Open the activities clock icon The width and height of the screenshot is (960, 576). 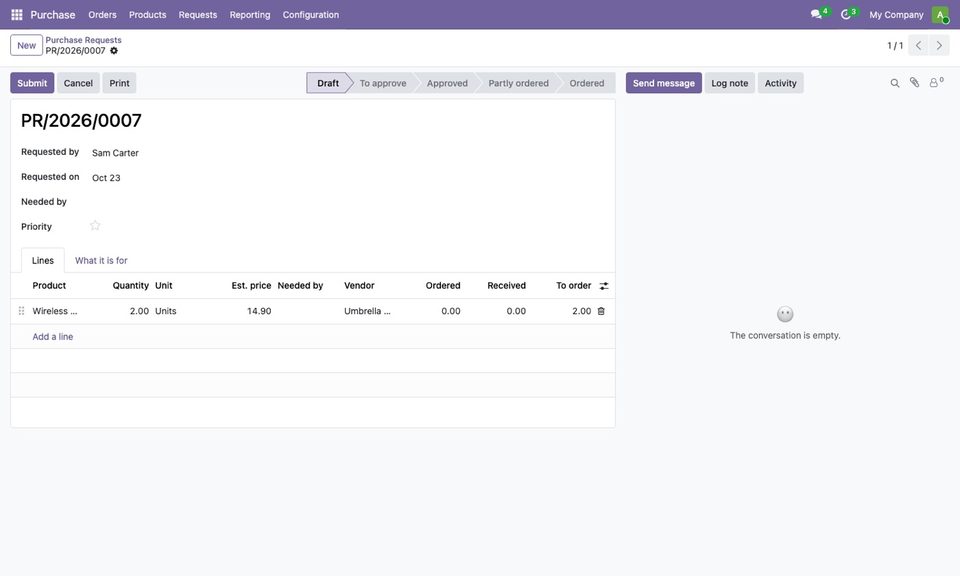coord(846,14)
